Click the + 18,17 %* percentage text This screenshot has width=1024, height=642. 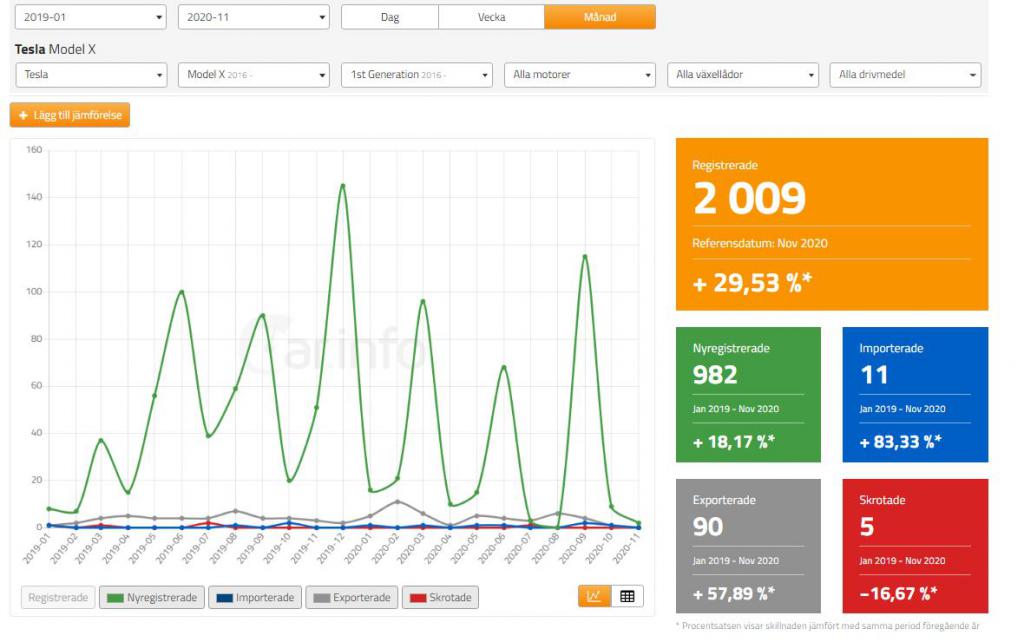[734, 442]
